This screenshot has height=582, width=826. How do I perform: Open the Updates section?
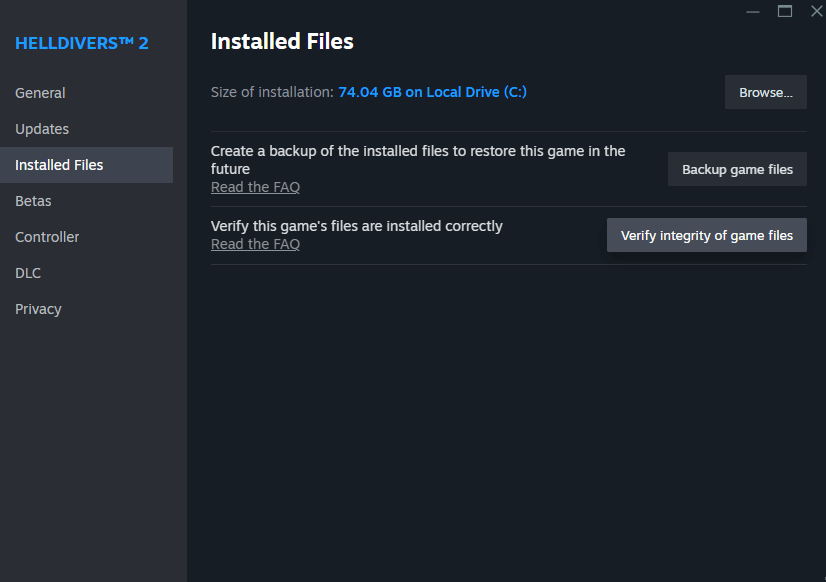tap(42, 128)
